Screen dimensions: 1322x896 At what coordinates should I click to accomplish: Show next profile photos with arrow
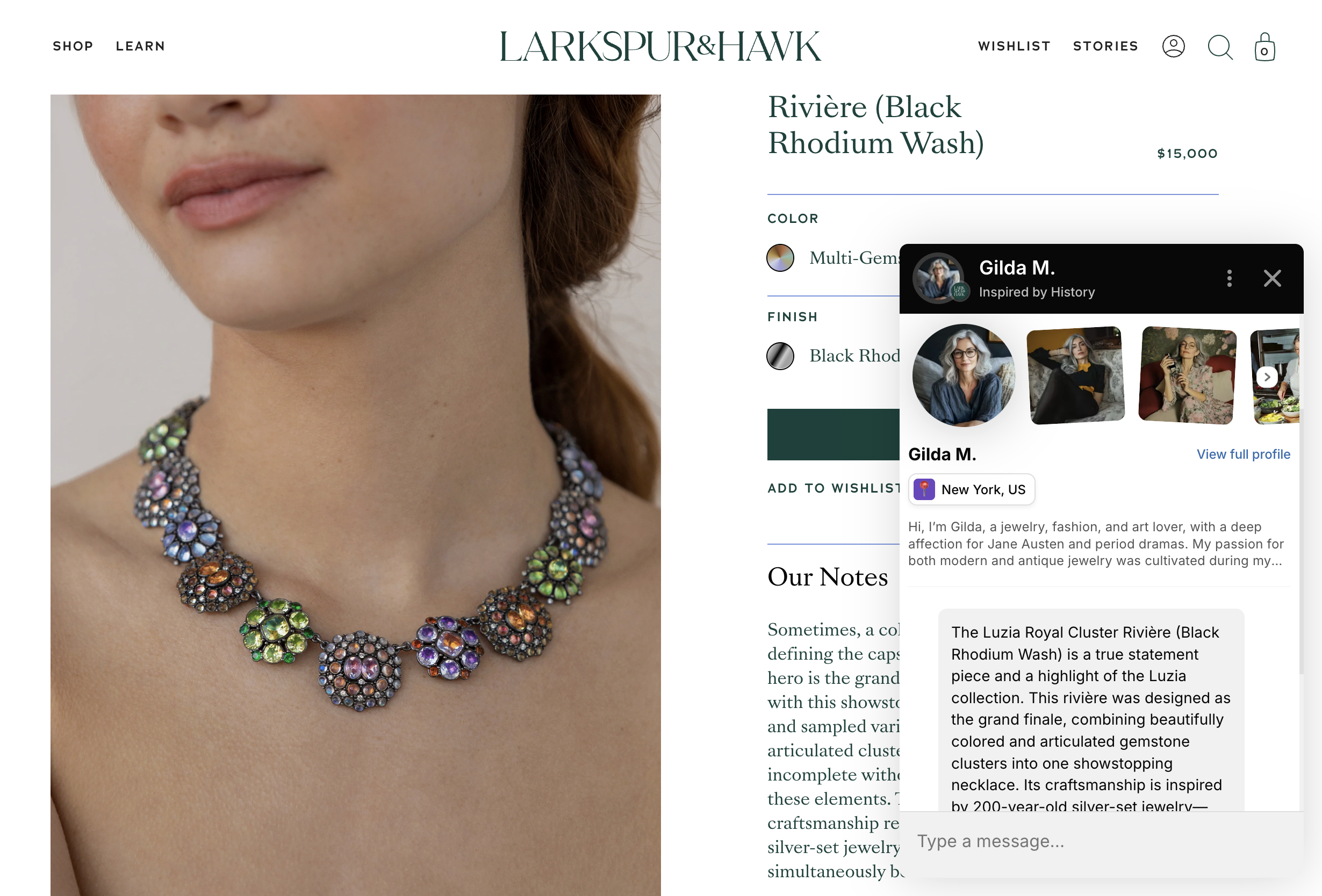(1267, 377)
